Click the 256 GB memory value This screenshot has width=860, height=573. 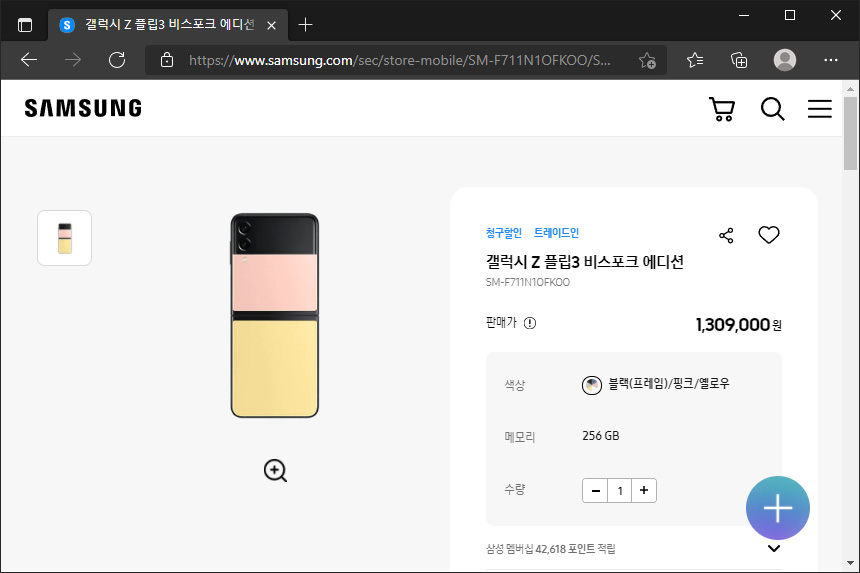click(601, 436)
